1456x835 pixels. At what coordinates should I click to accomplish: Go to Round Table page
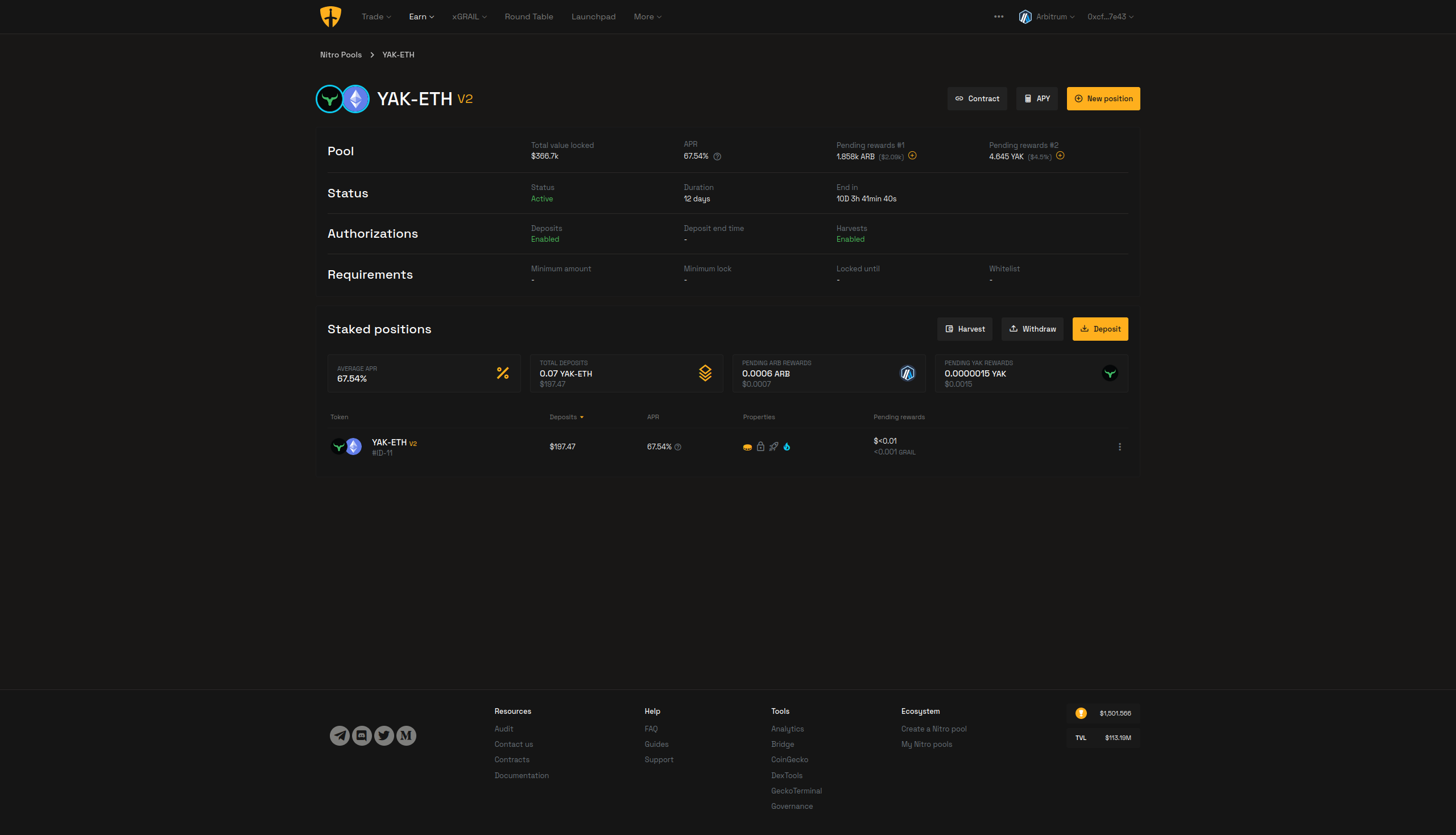pyautogui.click(x=529, y=16)
